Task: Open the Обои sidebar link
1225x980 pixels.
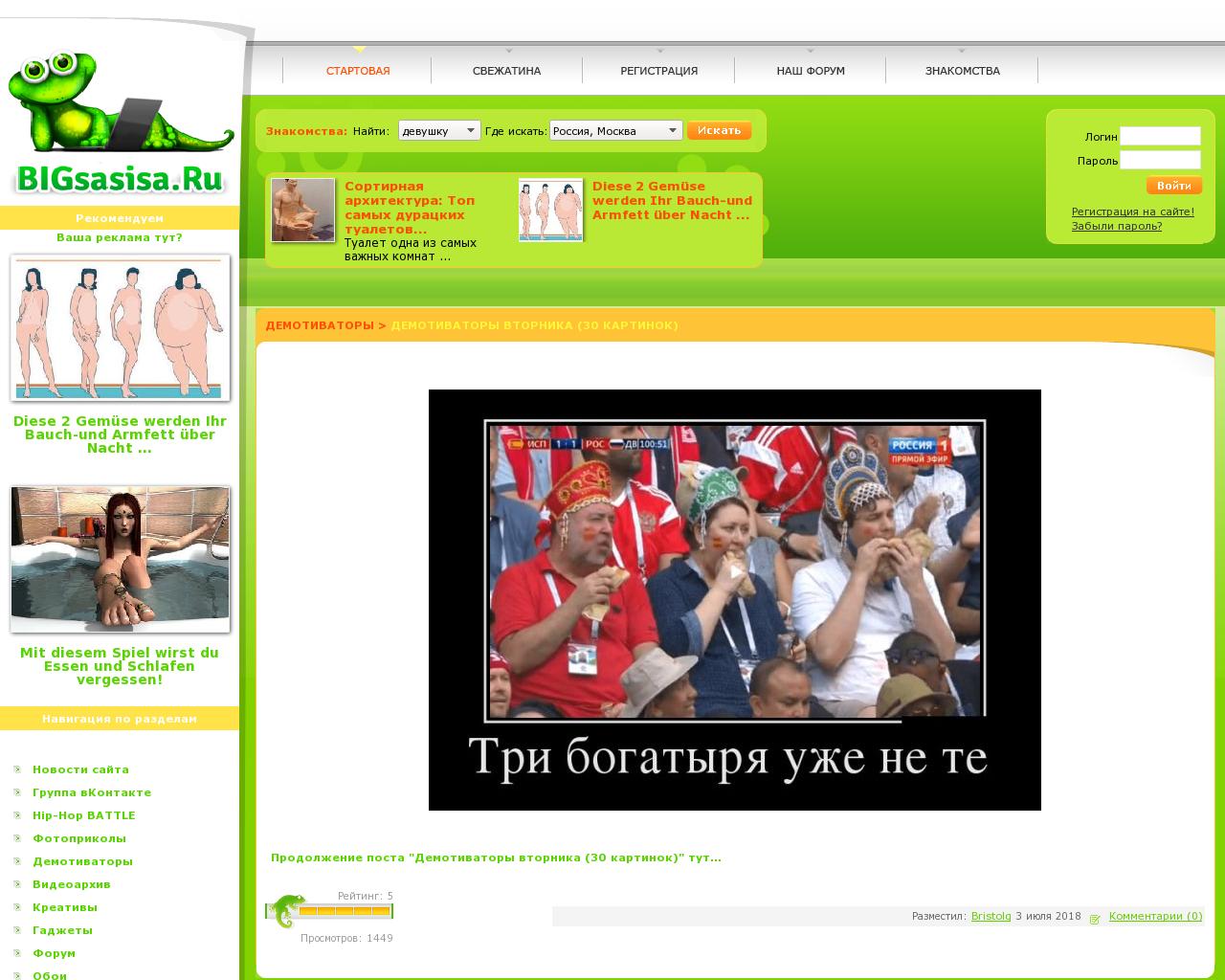Action: (x=50, y=975)
